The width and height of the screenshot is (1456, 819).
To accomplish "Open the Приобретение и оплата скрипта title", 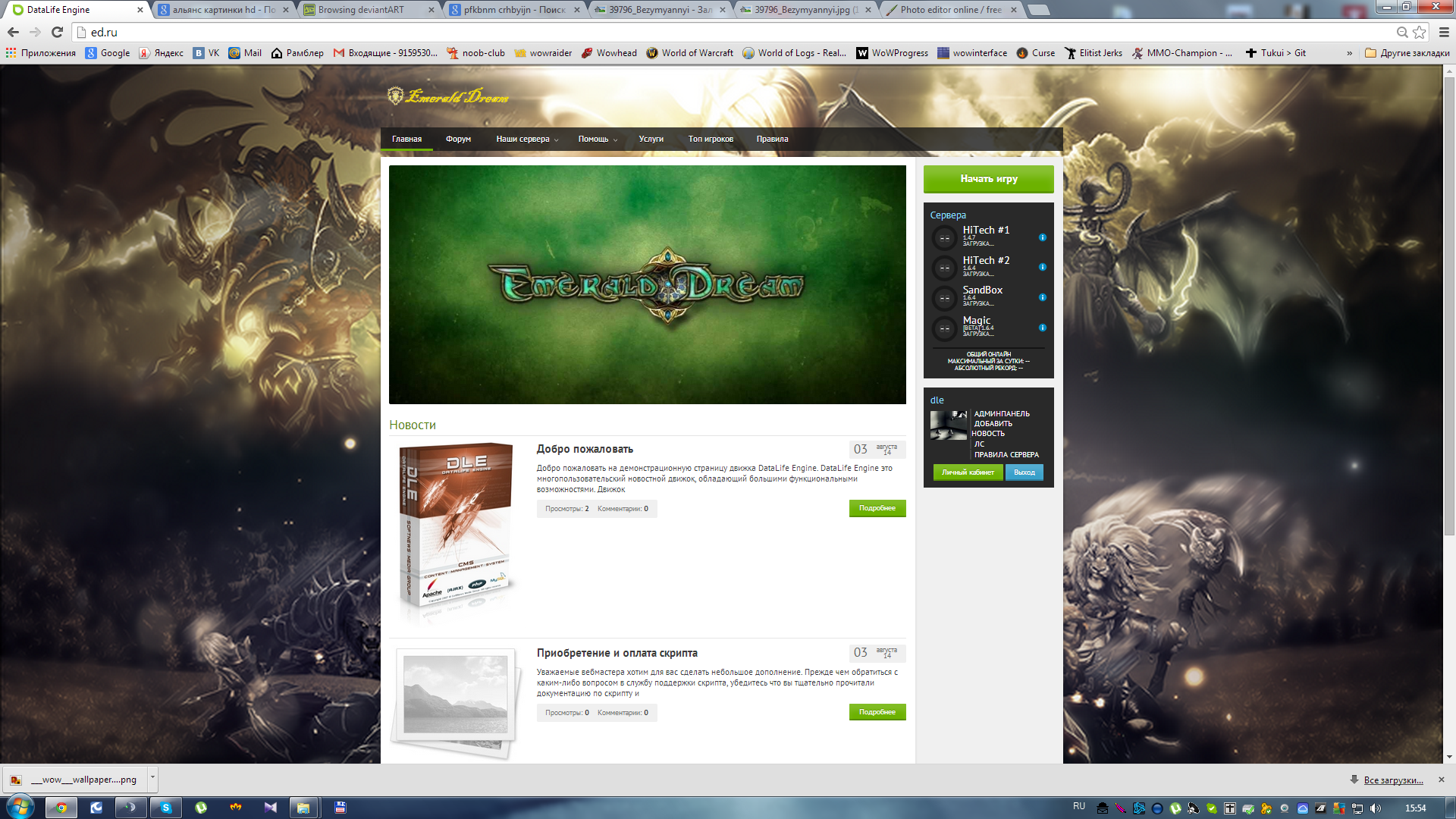I will click(x=617, y=653).
